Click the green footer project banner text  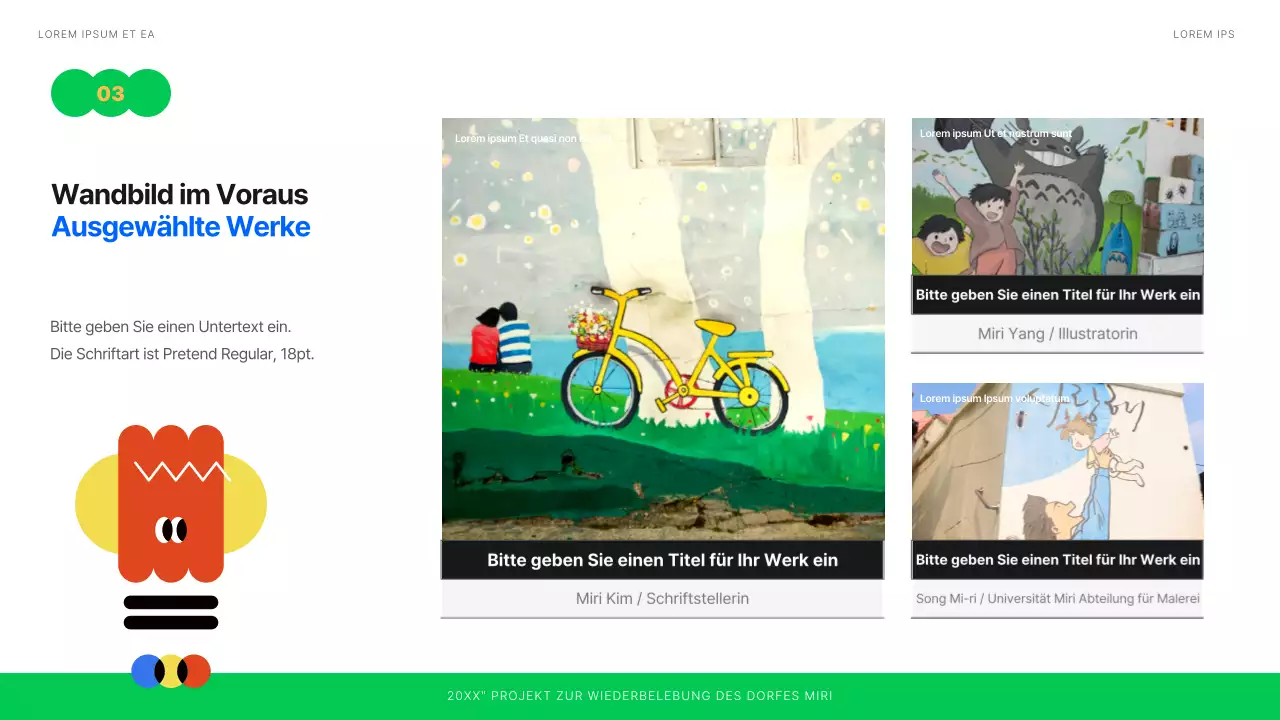pyautogui.click(x=640, y=696)
